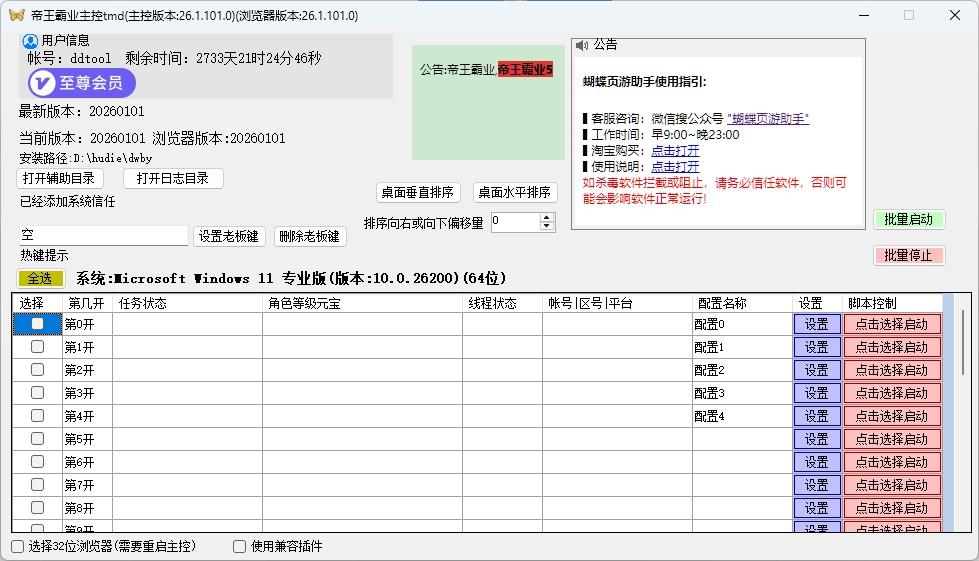Click the boss key hotkey input field
The image size is (979, 561).
pyautogui.click(x=103, y=236)
